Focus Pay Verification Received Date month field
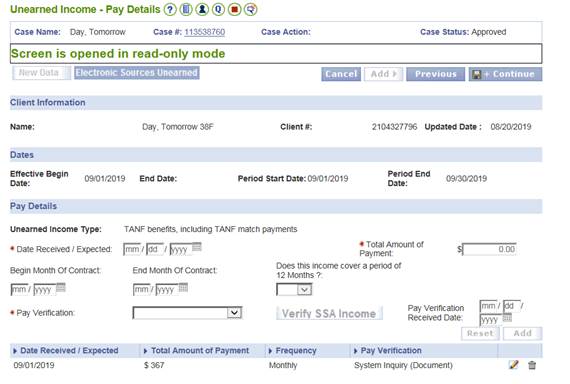 [x=489, y=306]
